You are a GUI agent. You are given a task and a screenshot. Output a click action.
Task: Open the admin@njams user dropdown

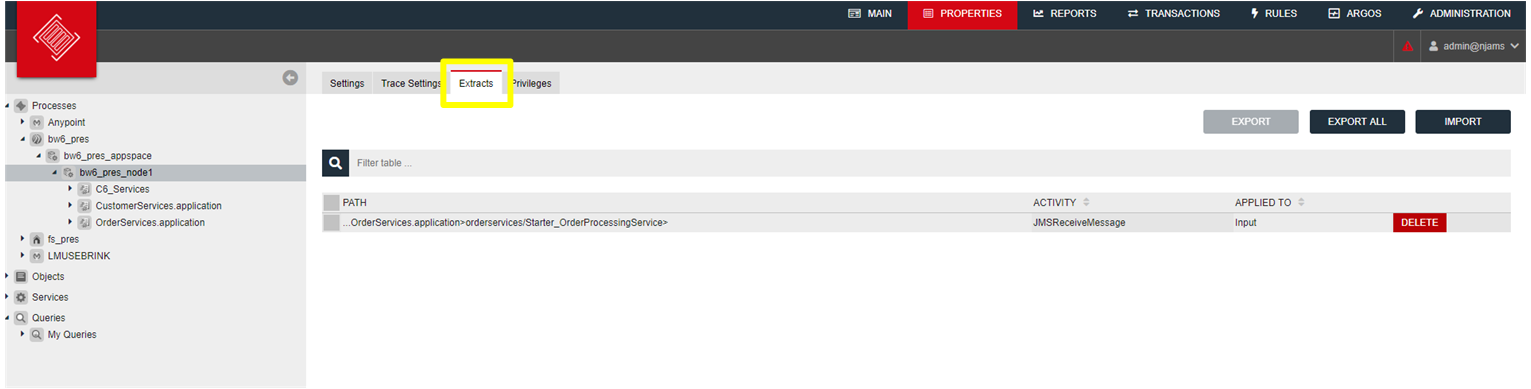[x=1474, y=46]
